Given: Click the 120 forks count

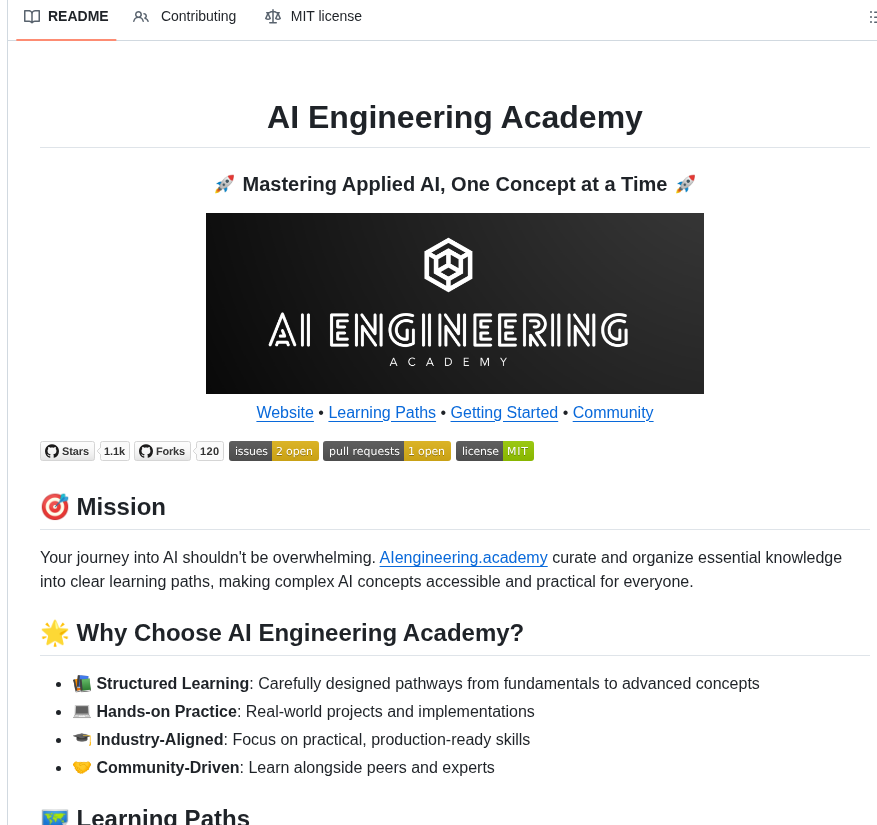Looking at the screenshot, I should pyautogui.click(x=209, y=451).
